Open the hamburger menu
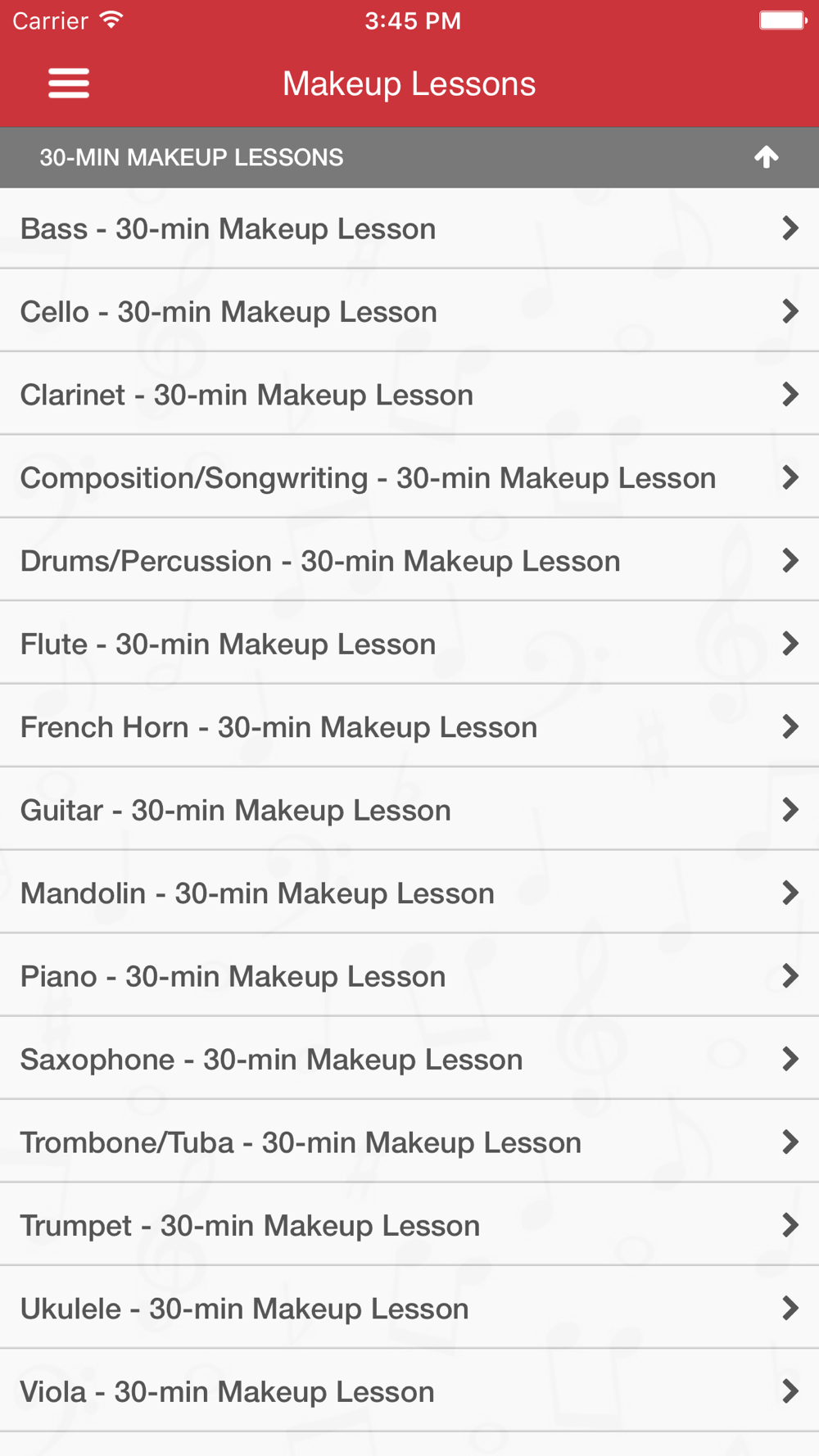 coord(69,84)
